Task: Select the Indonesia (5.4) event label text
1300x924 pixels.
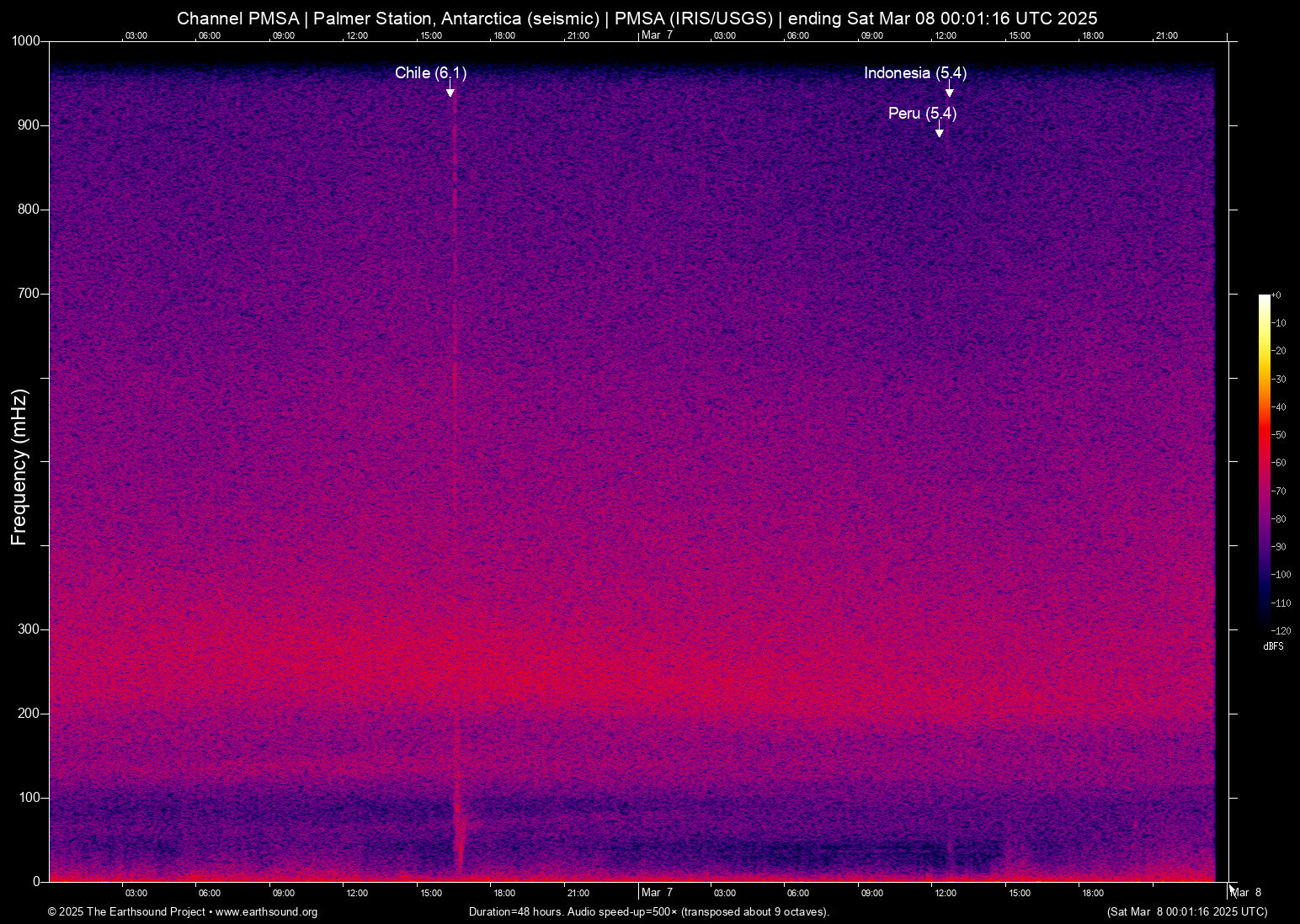Action: click(x=915, y=73)
